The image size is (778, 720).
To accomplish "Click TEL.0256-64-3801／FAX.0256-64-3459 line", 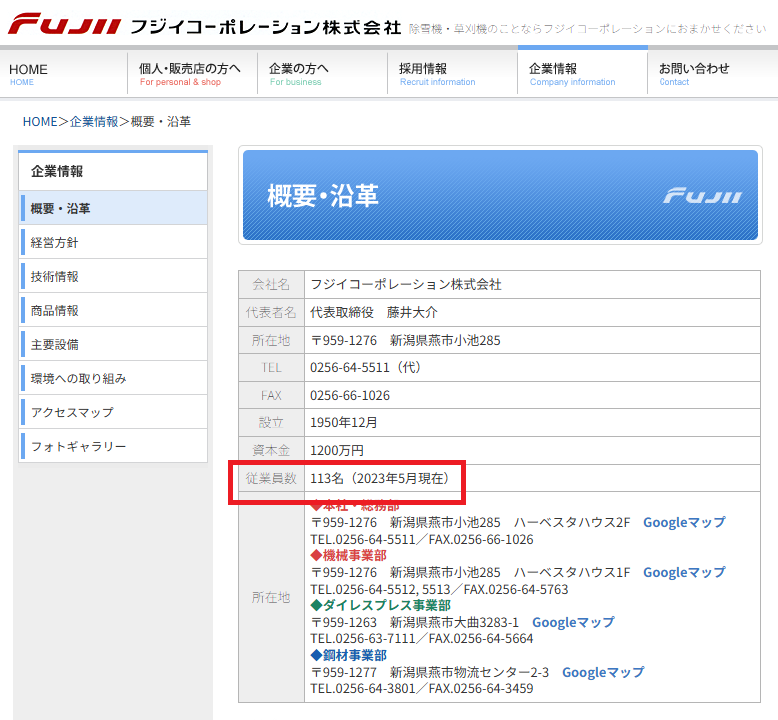I will [x=422, y=689].
